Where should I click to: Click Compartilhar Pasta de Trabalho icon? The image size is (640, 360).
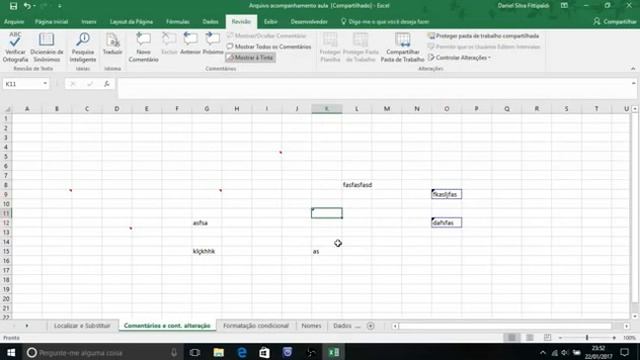(x=402, y=47)
